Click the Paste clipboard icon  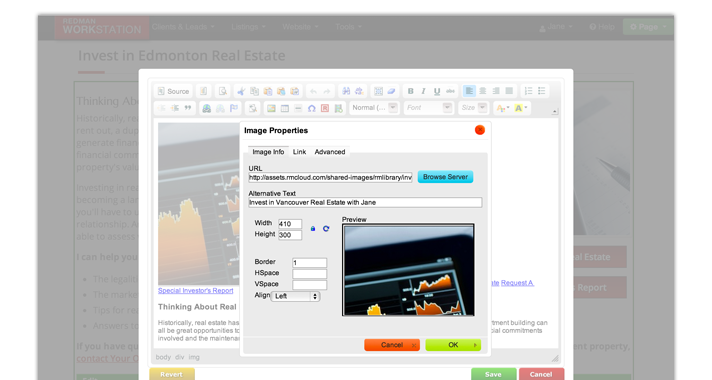(x=268, y=91)
